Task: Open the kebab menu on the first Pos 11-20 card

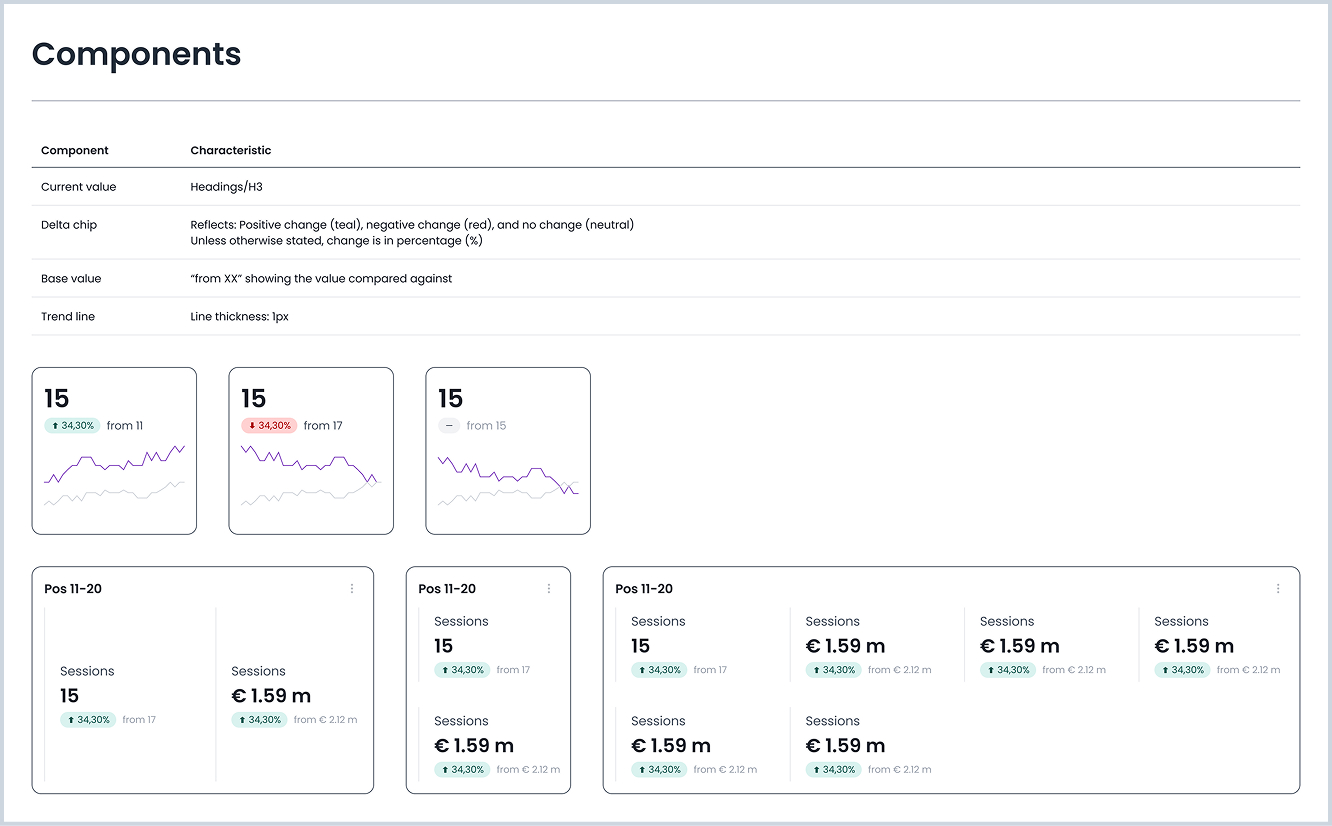Action: point(352,589)
